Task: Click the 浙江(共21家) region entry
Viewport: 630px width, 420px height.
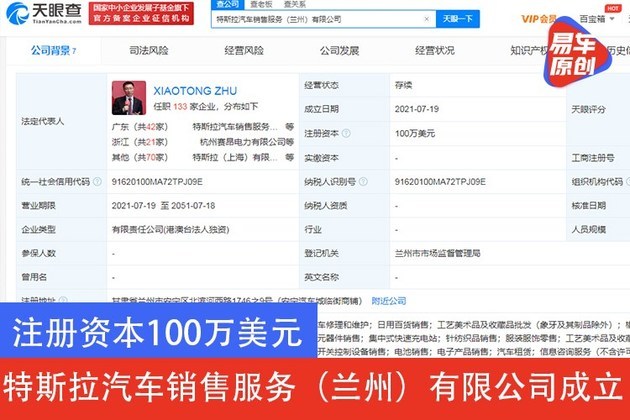Action: tap(140, 142)
